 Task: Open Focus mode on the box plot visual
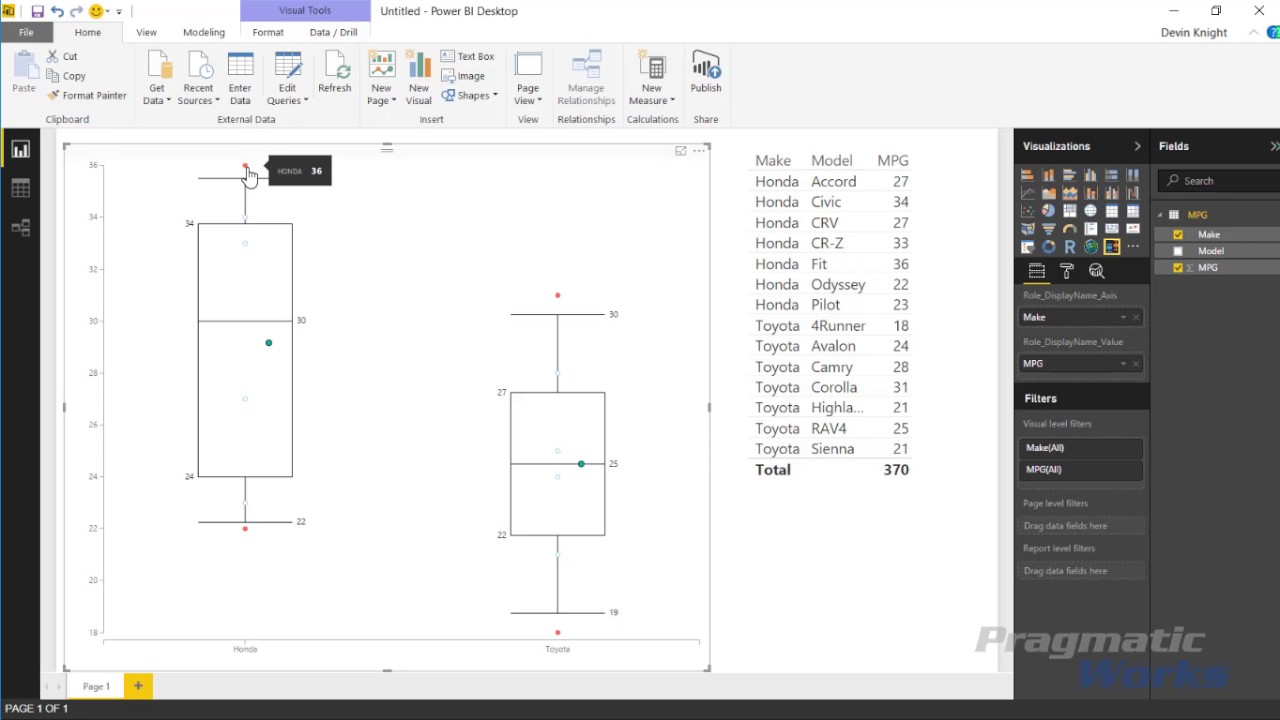pyautogui.click(x=681, y=151)
